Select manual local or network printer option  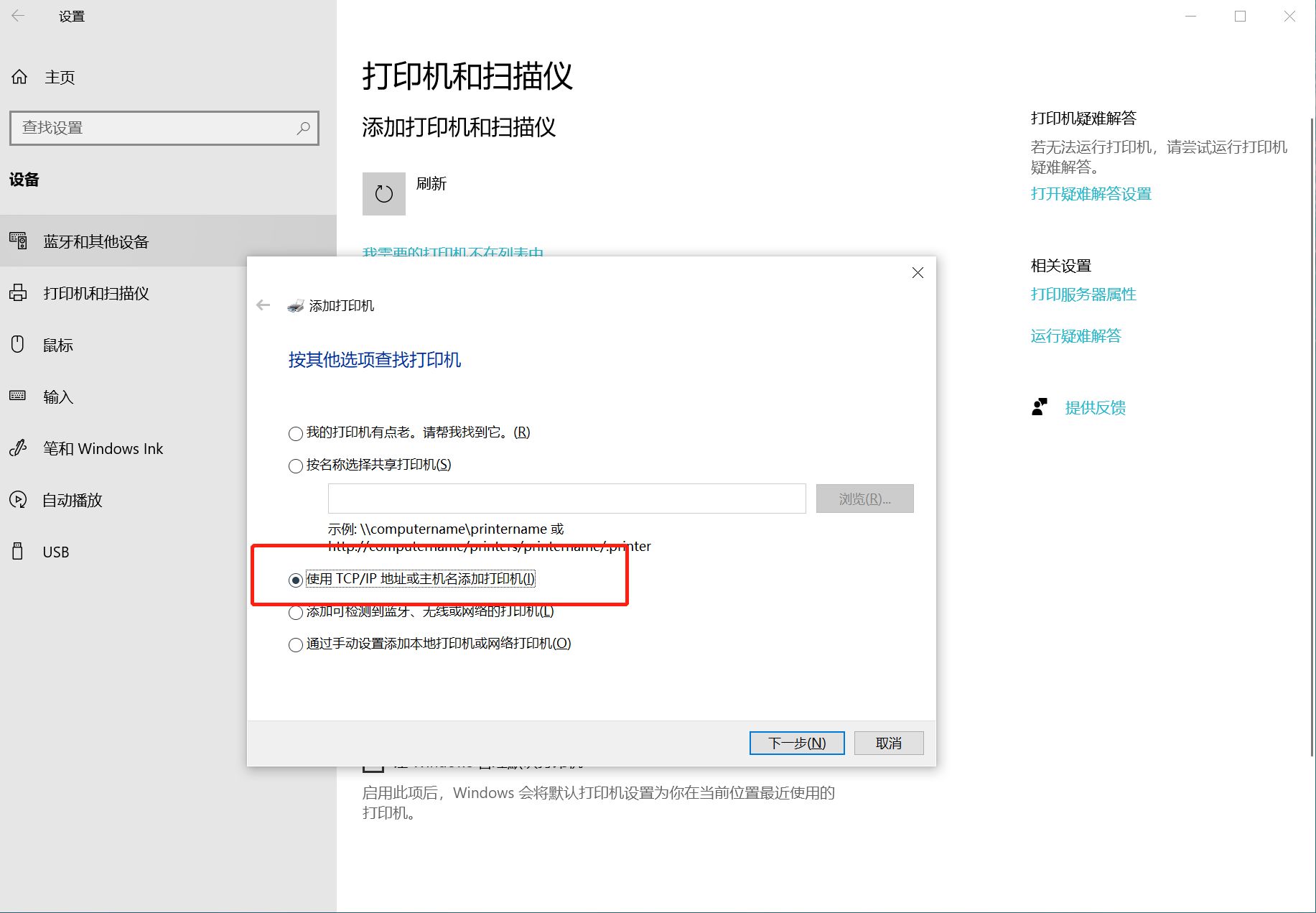[x=295, y=644]
